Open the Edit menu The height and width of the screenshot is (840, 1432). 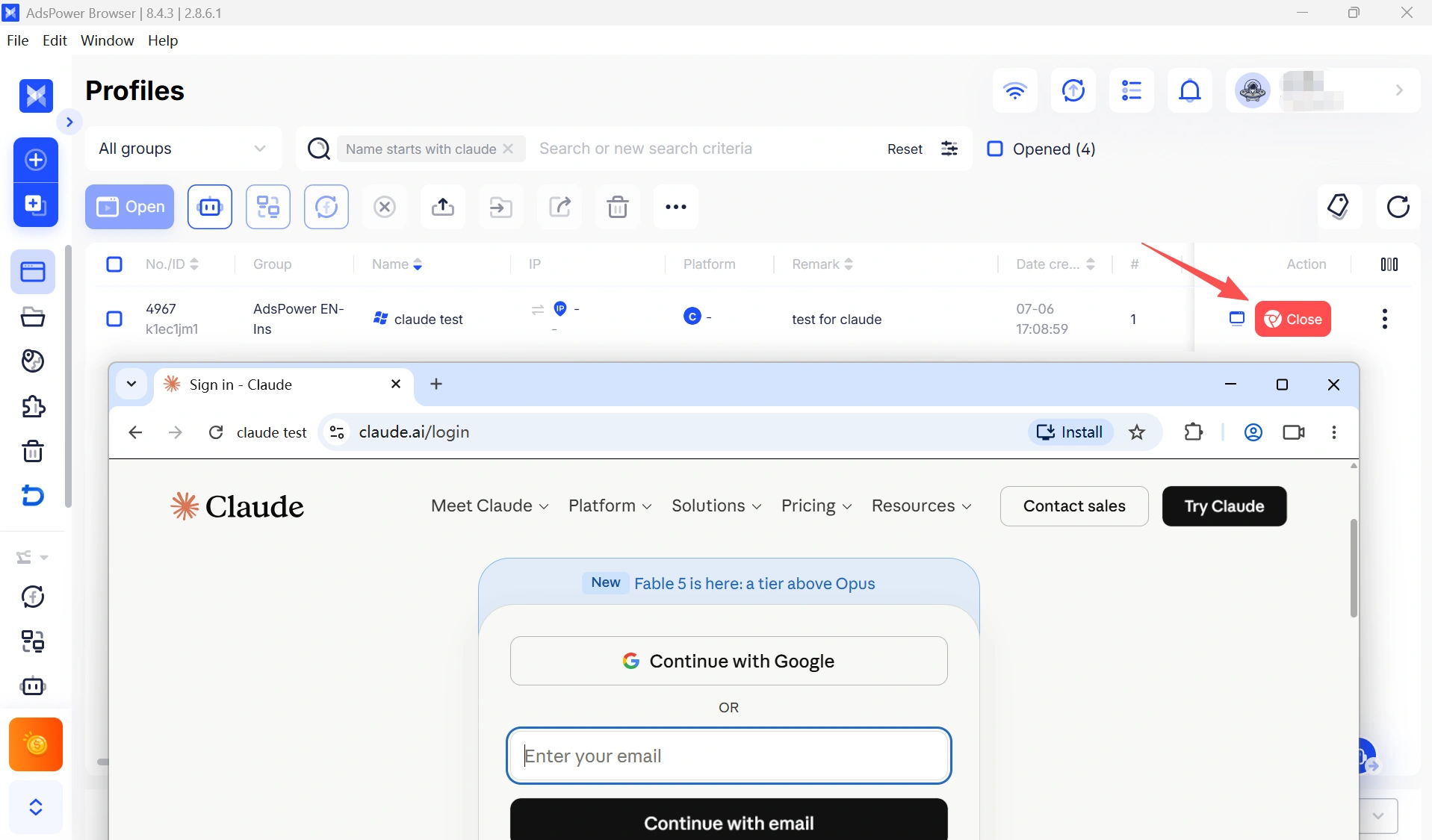[x=55, y=40]
